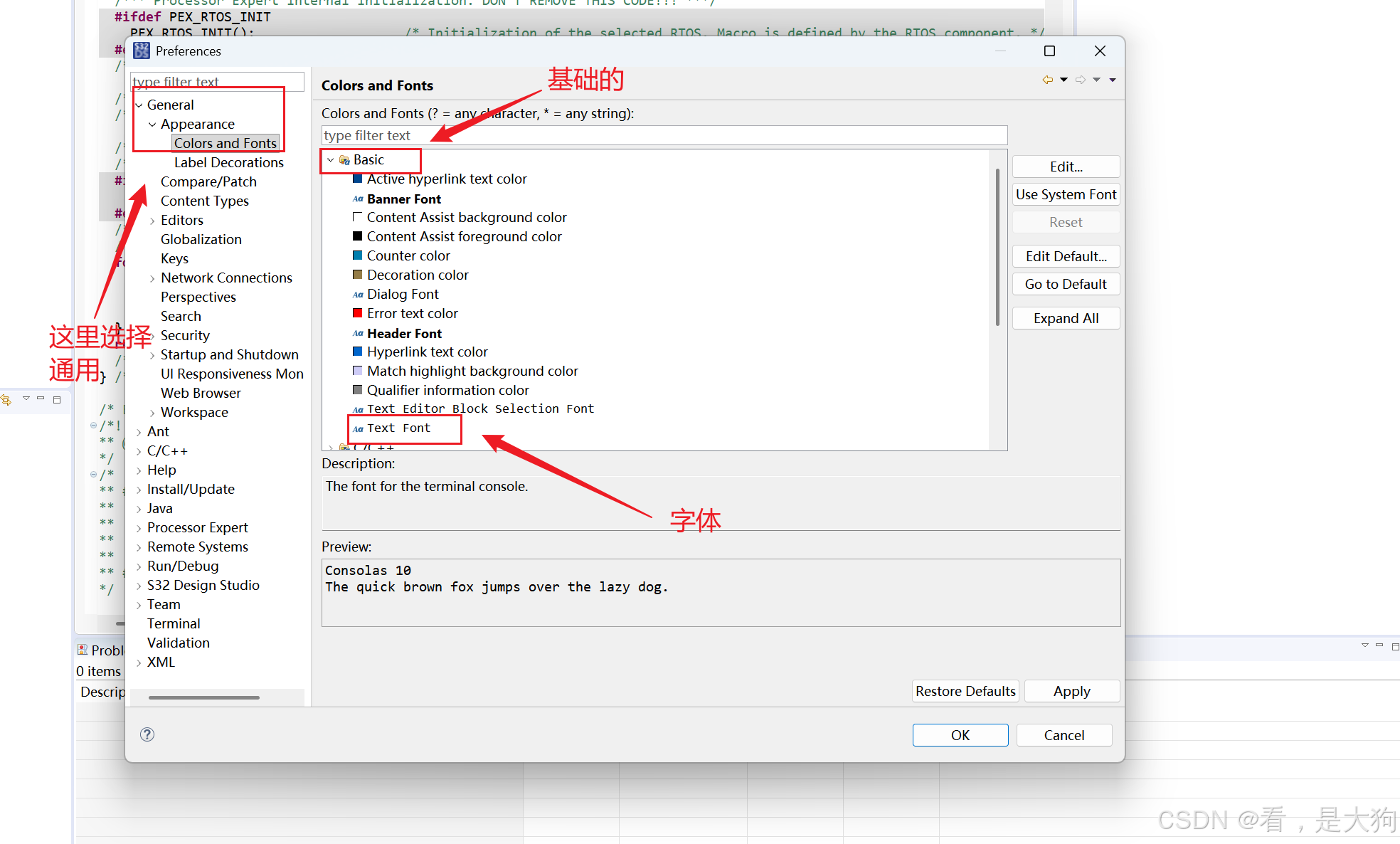Click the Problems view icon
1400x844 pixels.
83,650
